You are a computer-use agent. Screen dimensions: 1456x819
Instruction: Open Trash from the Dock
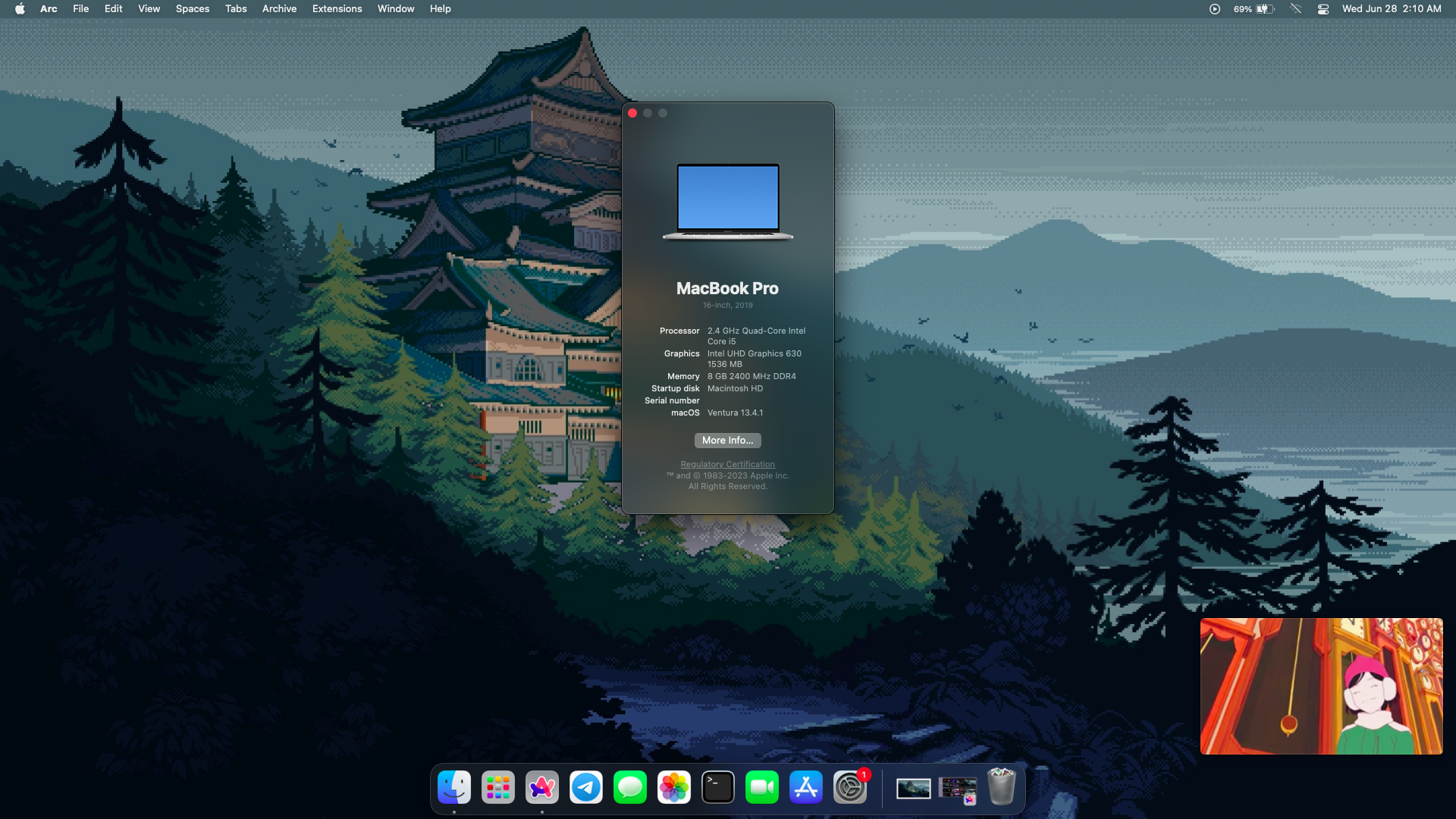click(1002, 787)
